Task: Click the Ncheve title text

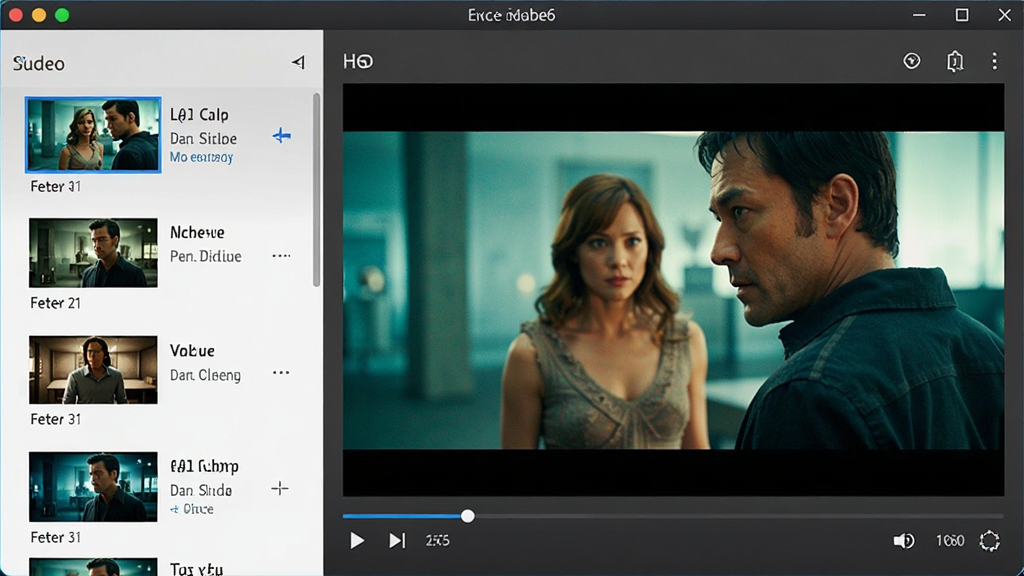Action: (x=197, y=232)
